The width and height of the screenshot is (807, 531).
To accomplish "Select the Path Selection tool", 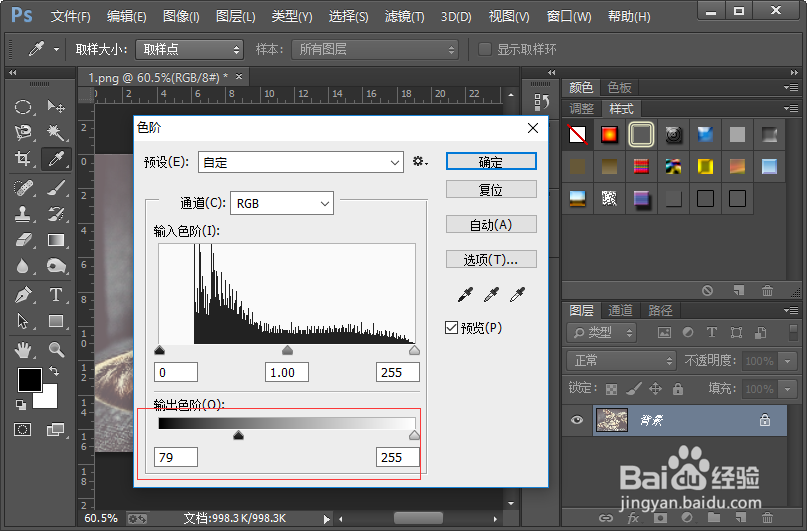I will pyautogui.click(x=23, y=321).
